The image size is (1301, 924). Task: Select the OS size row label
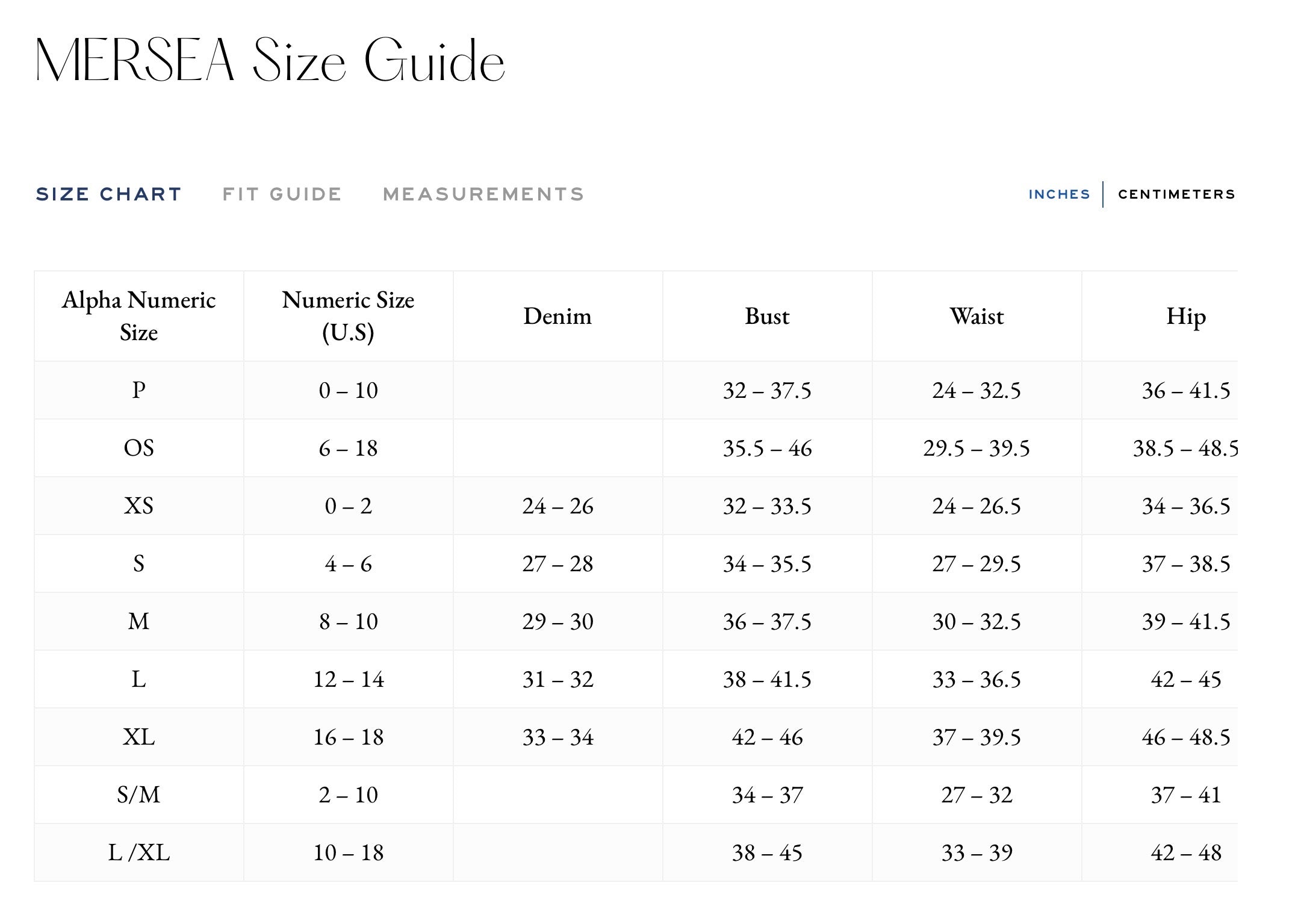(x=139, y=448)
